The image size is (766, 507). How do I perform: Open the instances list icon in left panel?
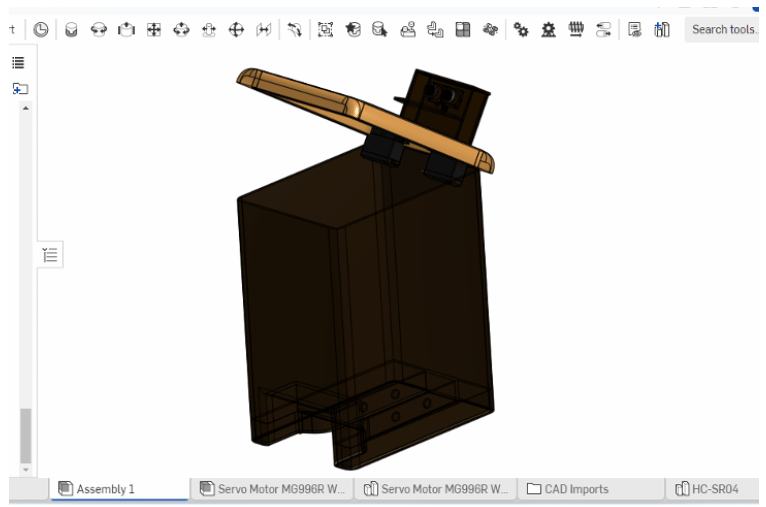(19, 62)
